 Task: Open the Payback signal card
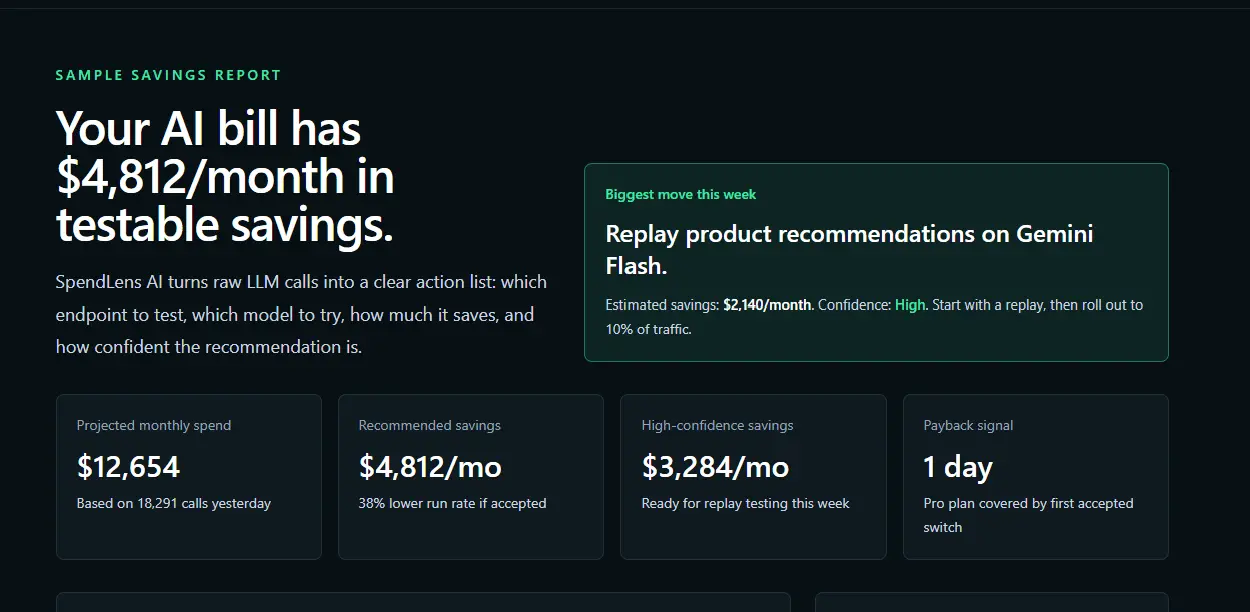coord(1036,477)
